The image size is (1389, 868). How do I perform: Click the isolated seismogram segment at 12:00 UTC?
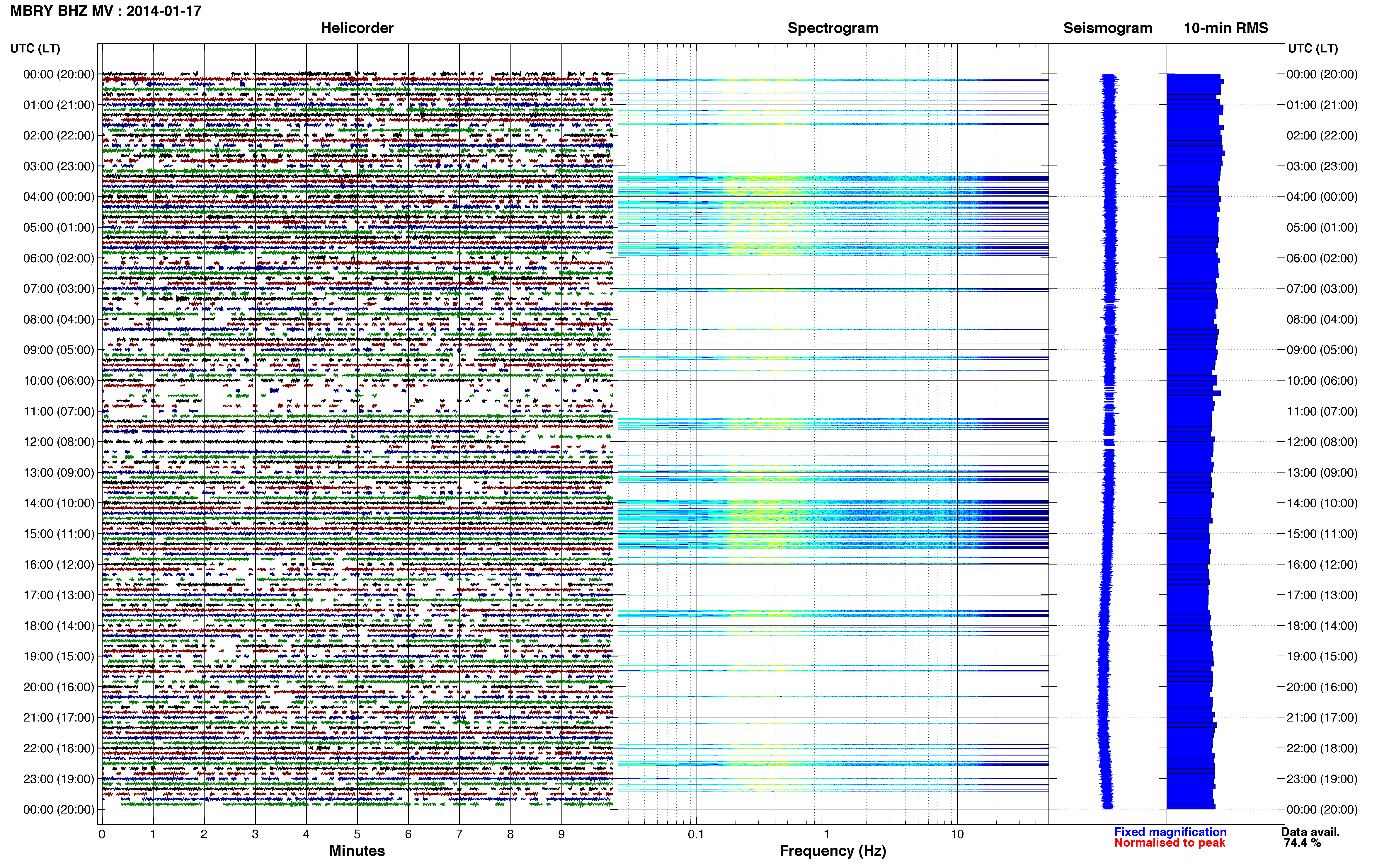coord(1109,442)
